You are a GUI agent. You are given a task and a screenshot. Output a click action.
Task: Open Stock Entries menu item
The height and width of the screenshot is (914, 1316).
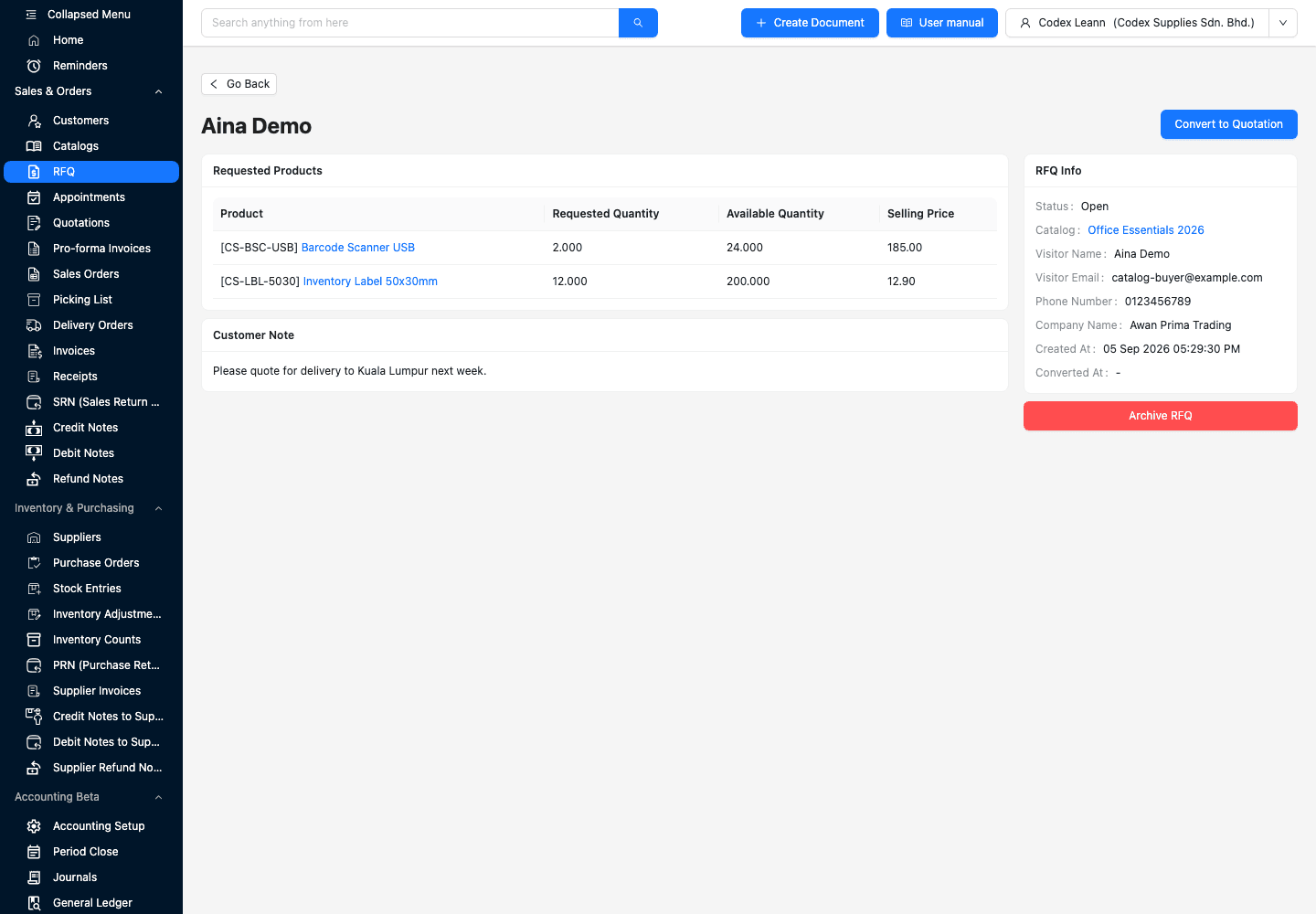coord(91,589)
